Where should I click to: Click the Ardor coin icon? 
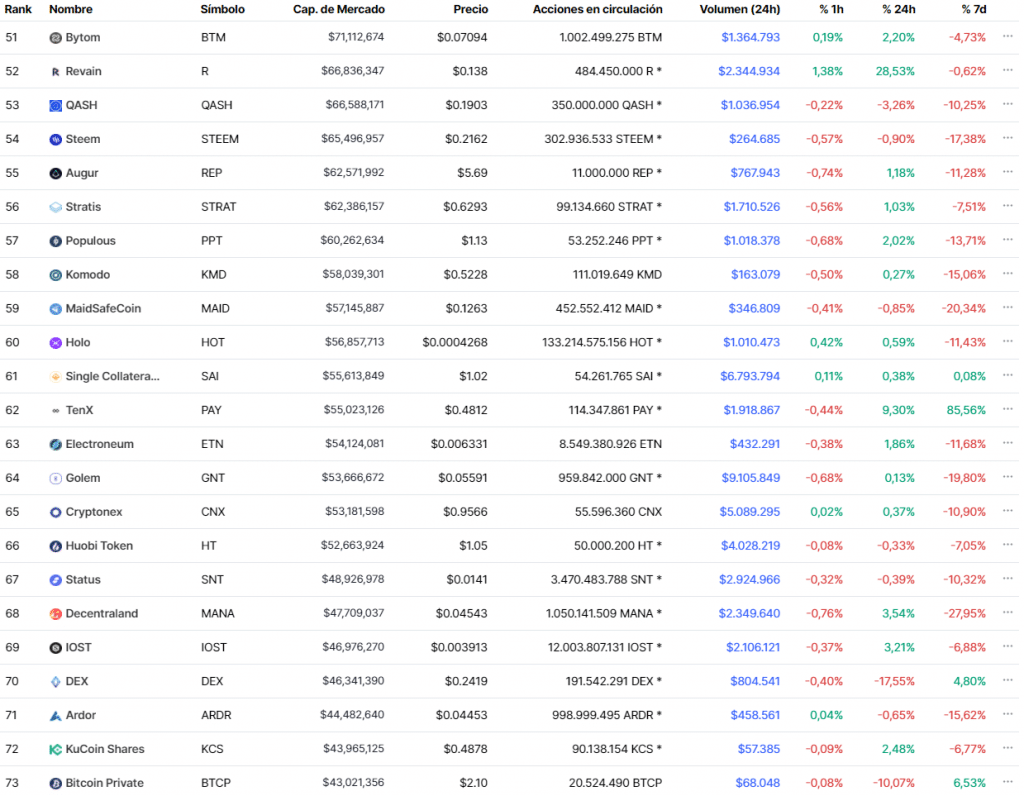56,716
